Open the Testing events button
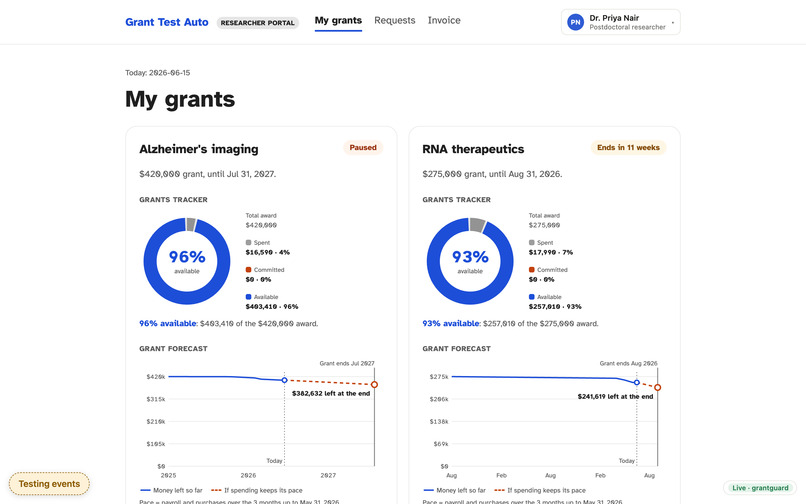The image size is (806, 504). [49, 484]
